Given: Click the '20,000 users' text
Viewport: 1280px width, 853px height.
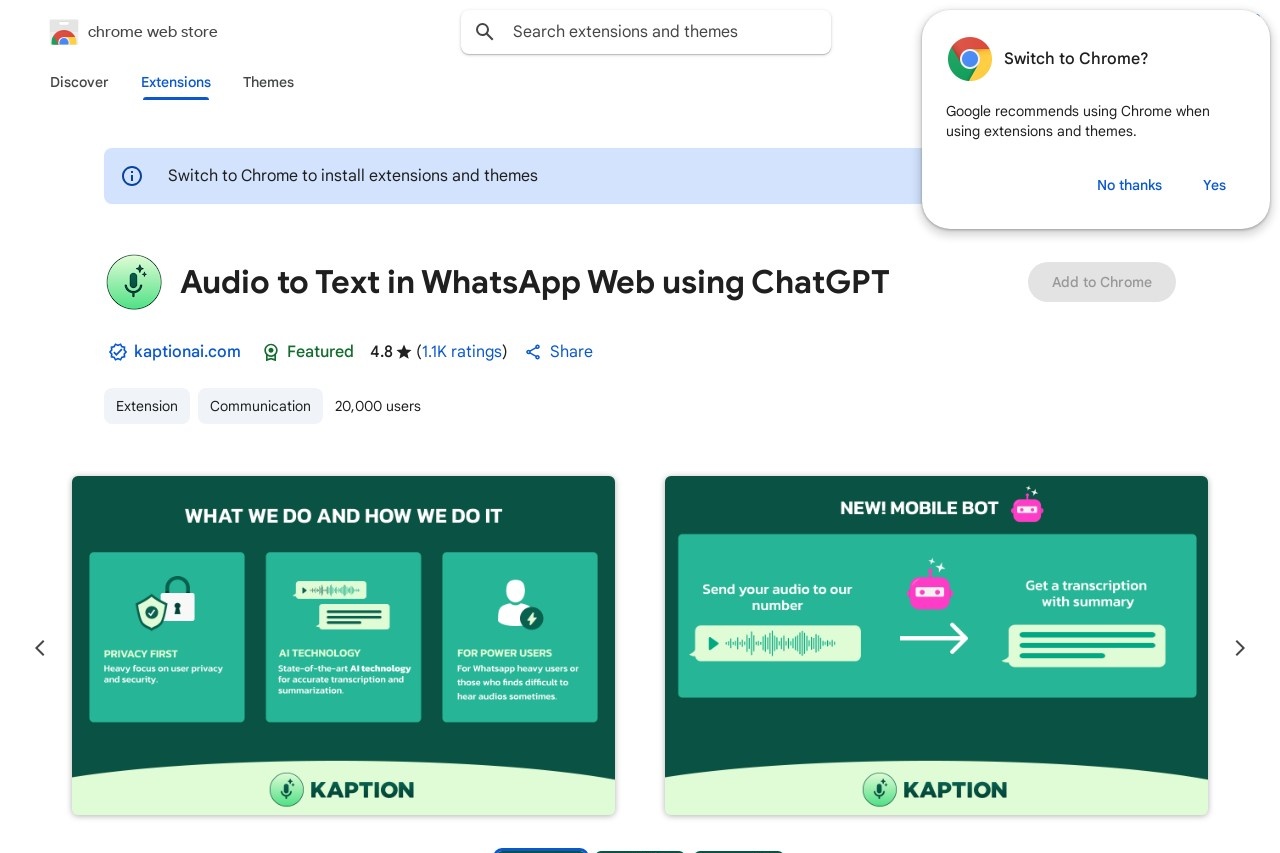Looking at the screenshot, I should pos(378,406).
